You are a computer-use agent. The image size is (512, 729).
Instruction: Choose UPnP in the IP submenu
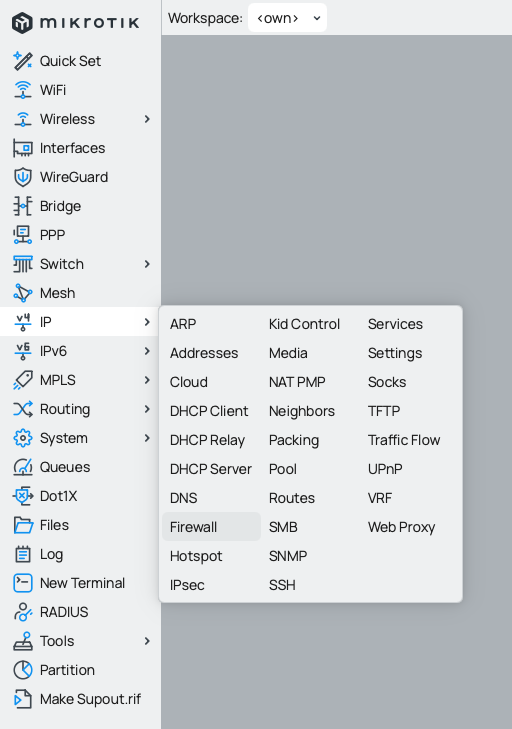tap(385, 469)
